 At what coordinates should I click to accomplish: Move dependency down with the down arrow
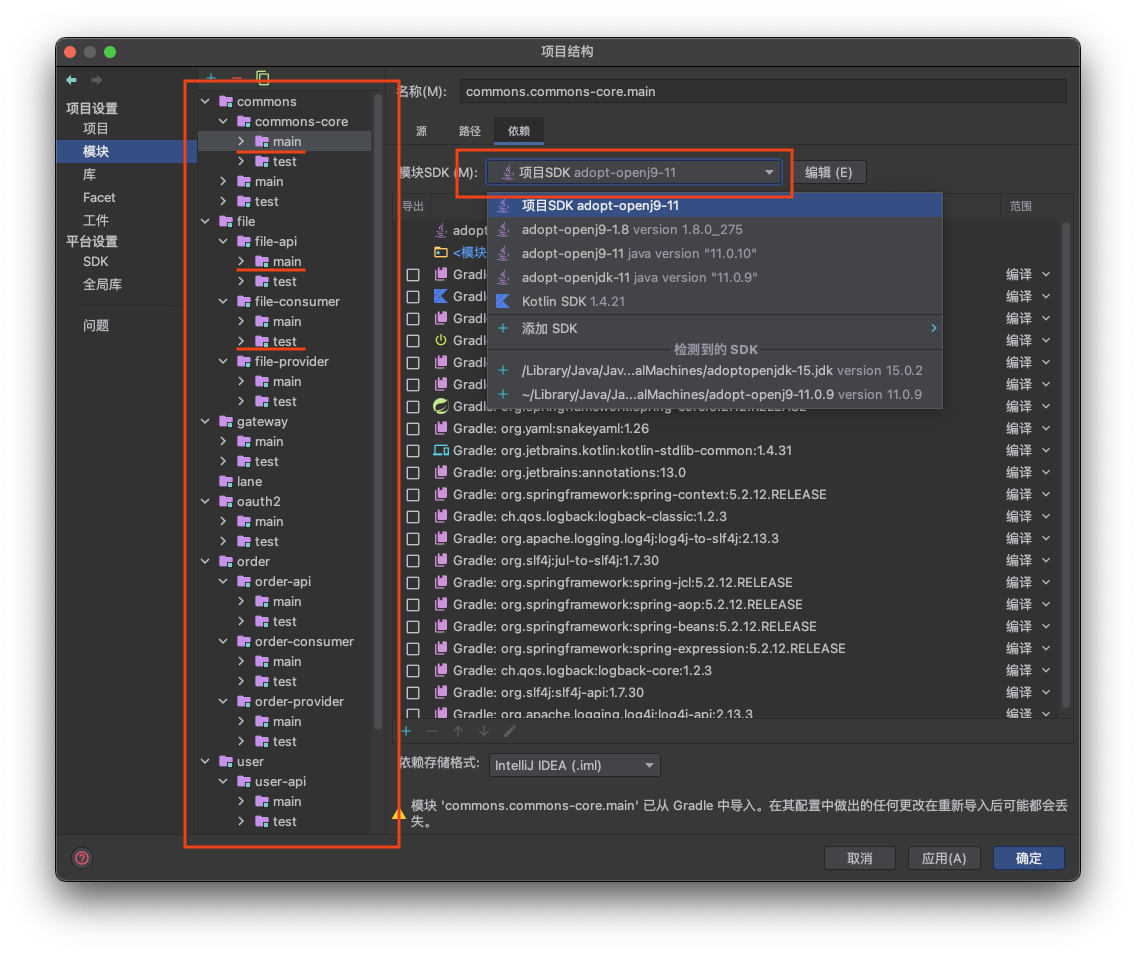coord(484,731)
